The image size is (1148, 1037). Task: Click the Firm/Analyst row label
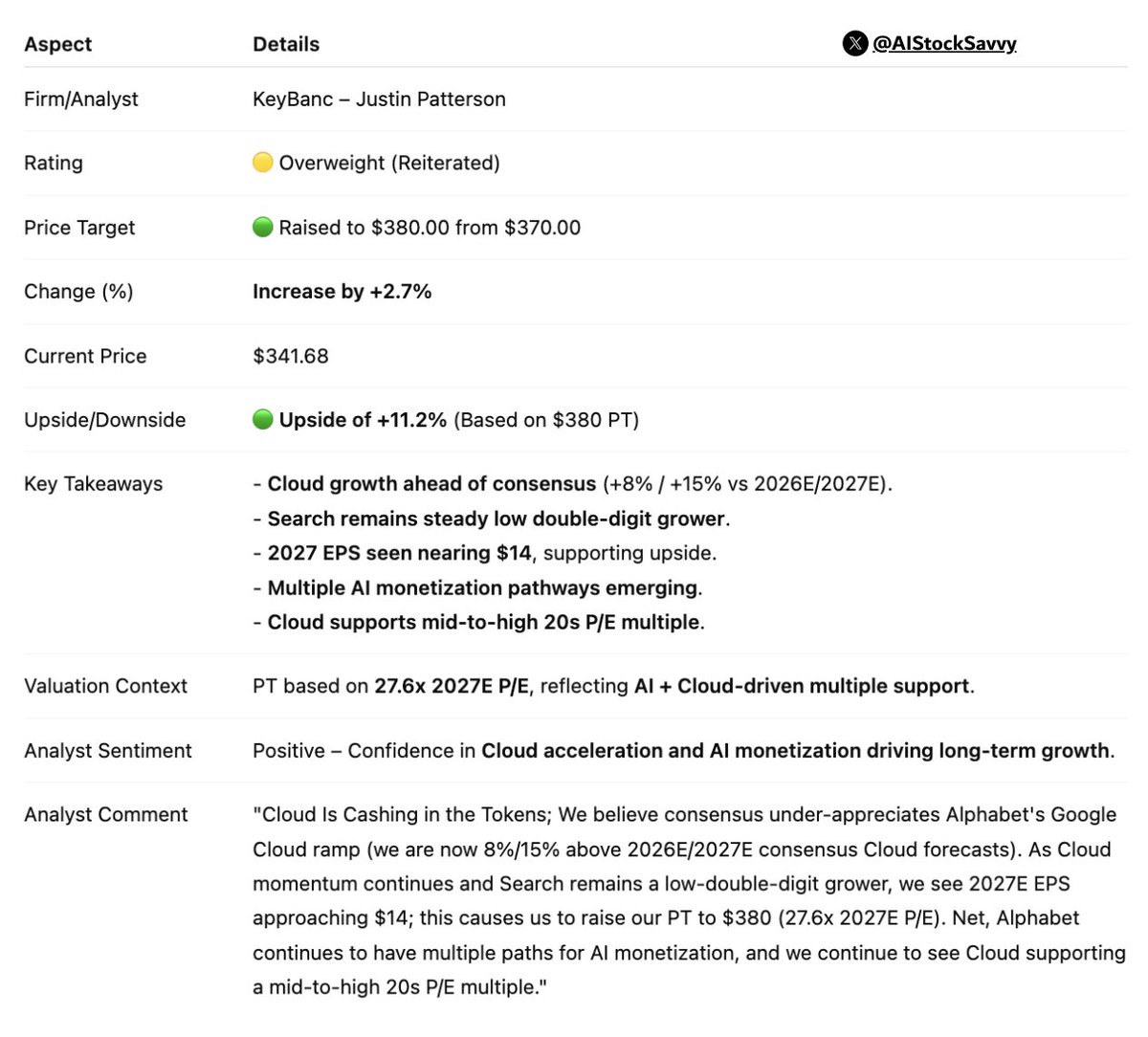click(x=81, y=99)
